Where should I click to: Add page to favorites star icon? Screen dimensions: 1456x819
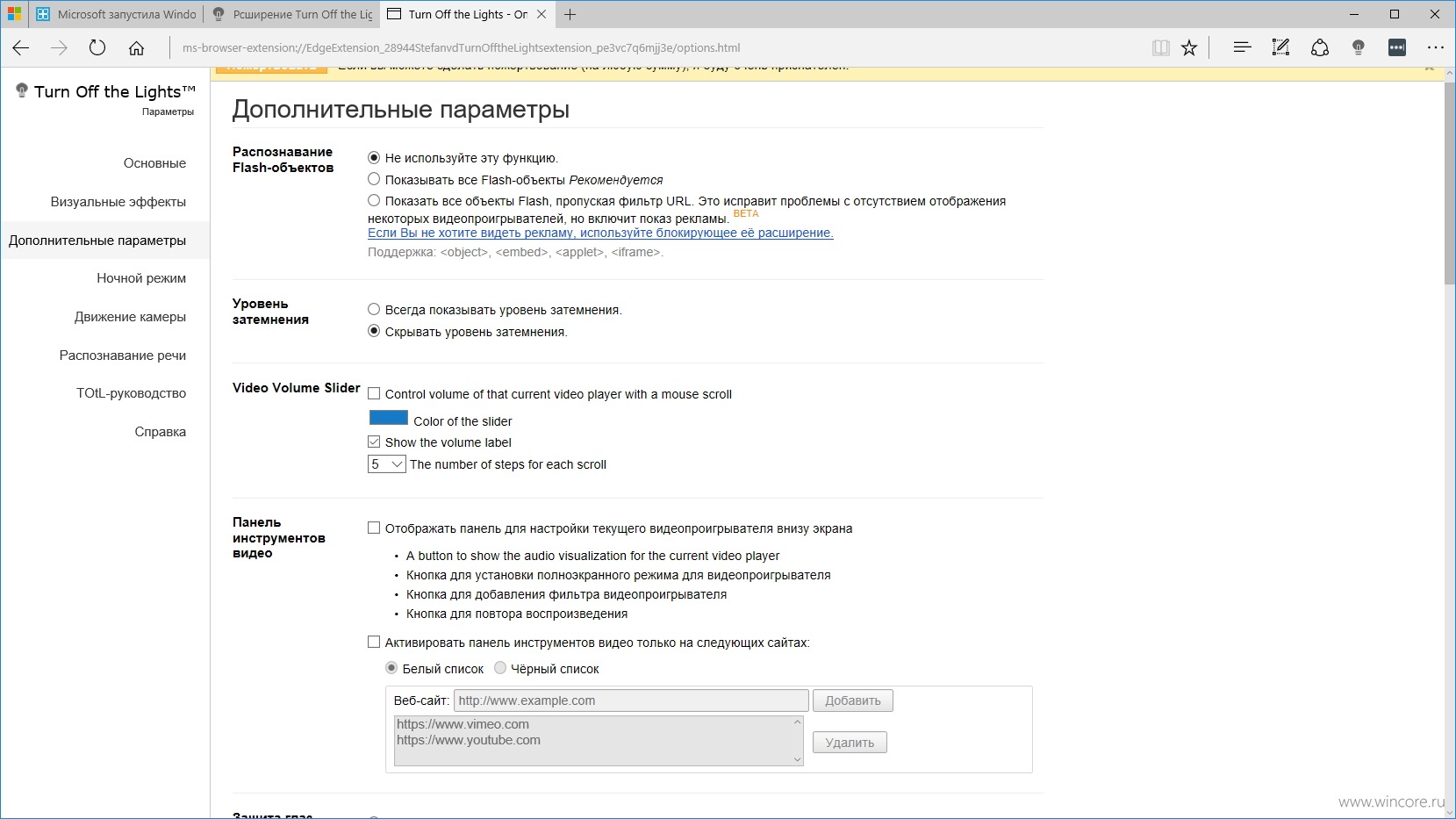coord(1189,48)
